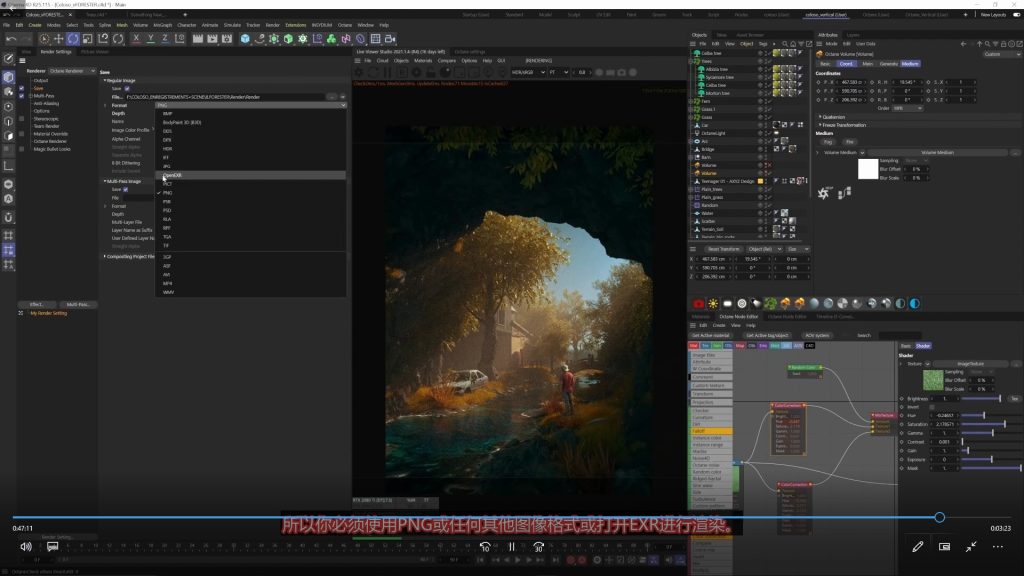
Task: Toggle the Invert checkbox in Shader panel
Action: click(932, 407)
